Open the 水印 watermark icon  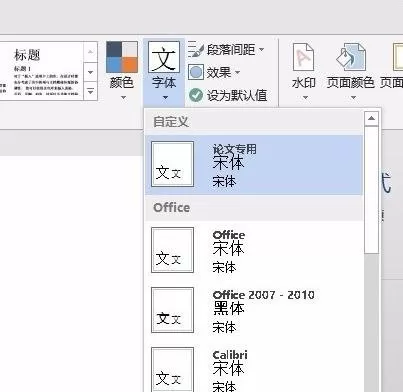coord(303,57)
